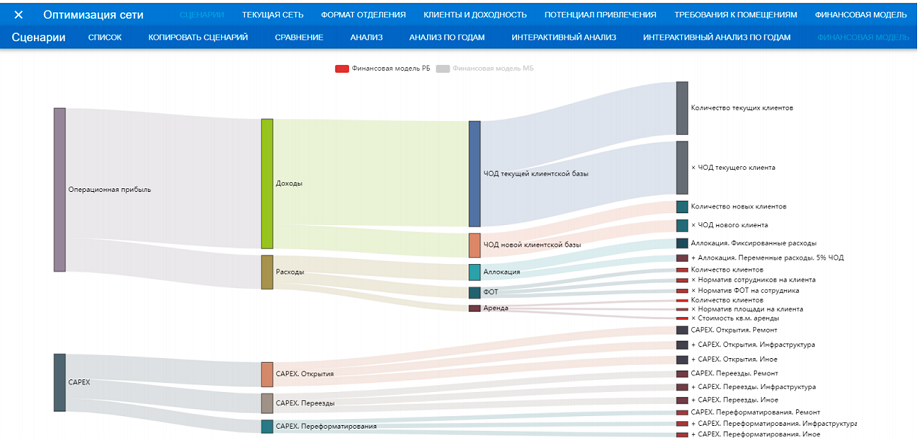The width and height of the screenshot is (920, 438).
Task: Click green Доходы node
Action: [x=267, y=184]
